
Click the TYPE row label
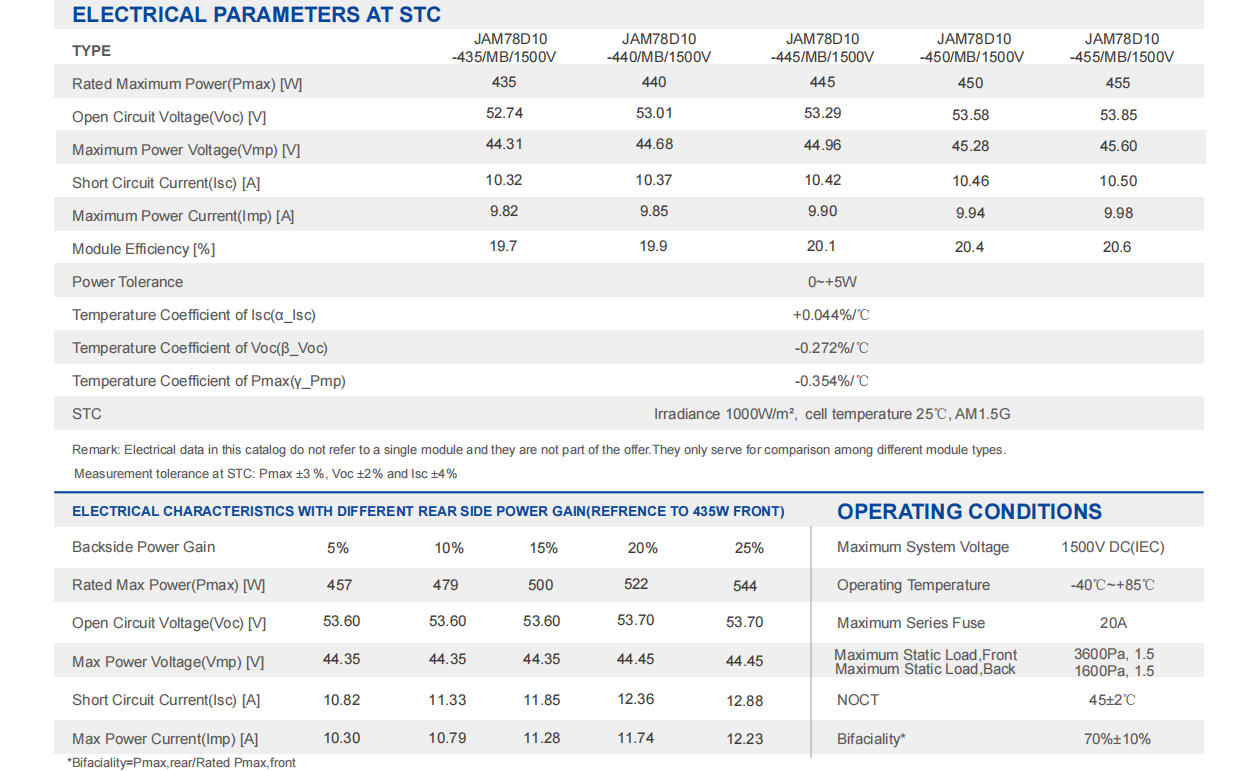pyautogui.click(x=91, y=51)
